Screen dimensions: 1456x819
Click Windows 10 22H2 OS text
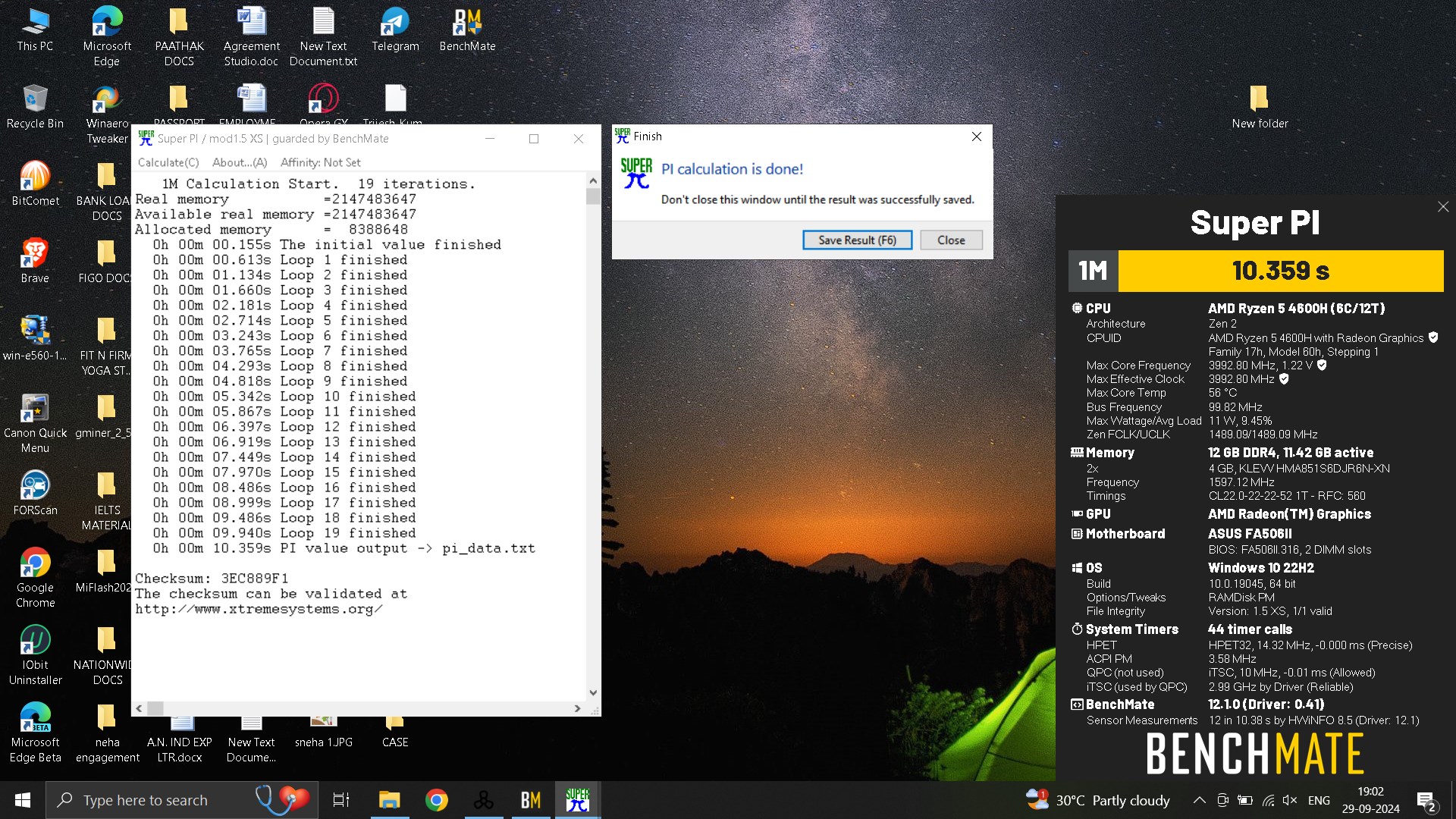click(x=1260, y=568)
